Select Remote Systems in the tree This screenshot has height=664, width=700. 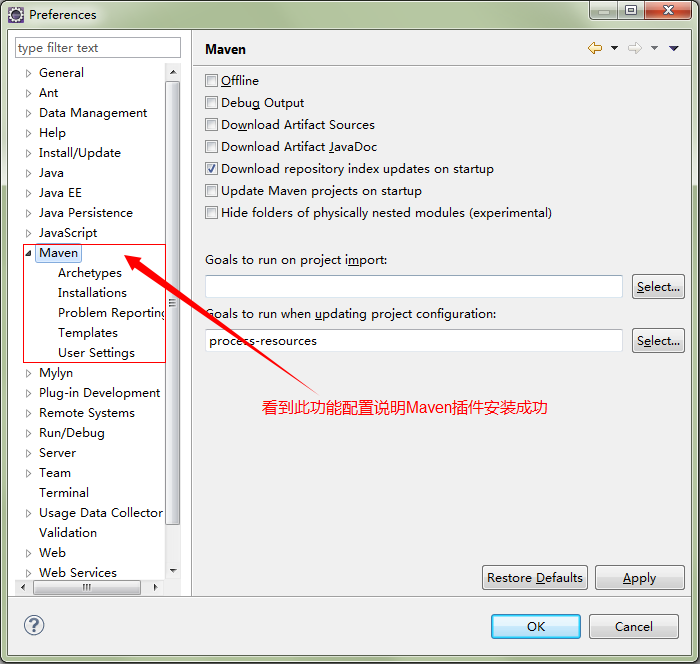click(x=87, y=413)
